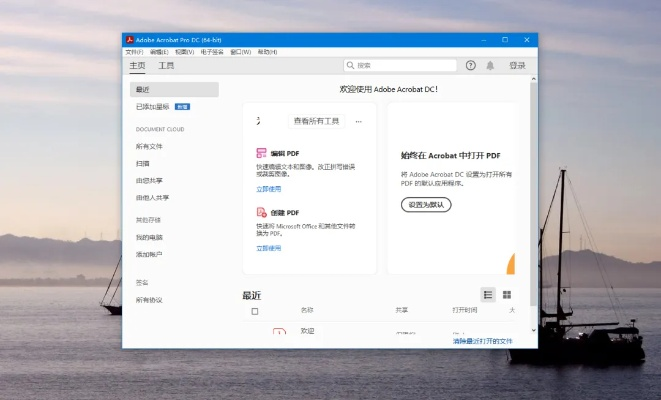Click the Adobe Acrobat title bar logo

[x=130, y=40]
